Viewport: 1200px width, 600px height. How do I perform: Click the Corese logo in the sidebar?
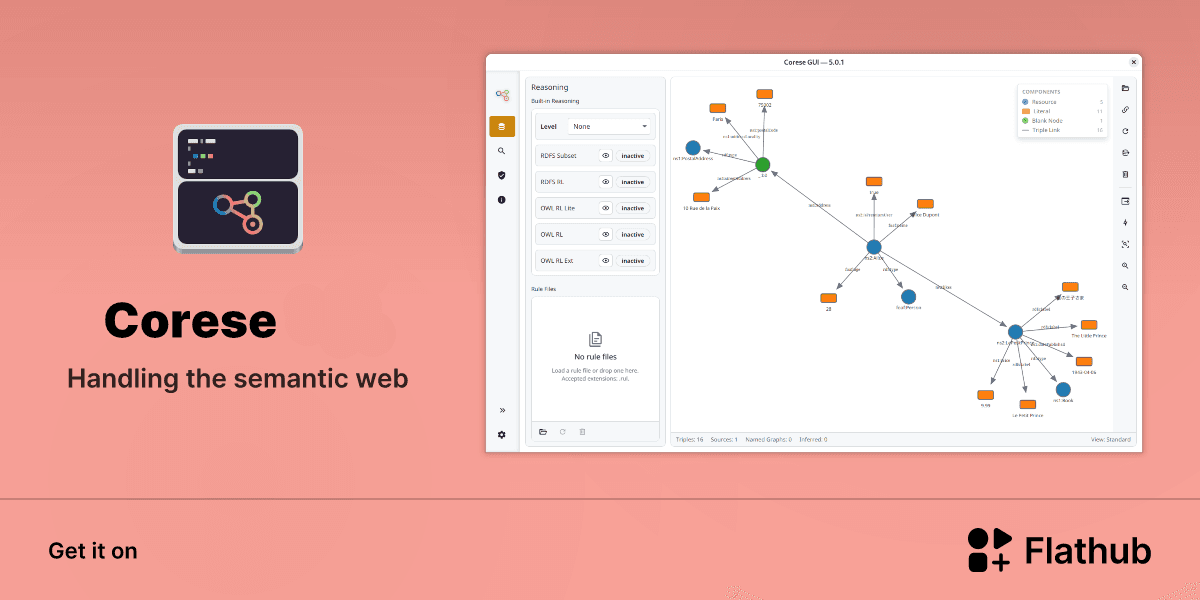tap(502, 95)
